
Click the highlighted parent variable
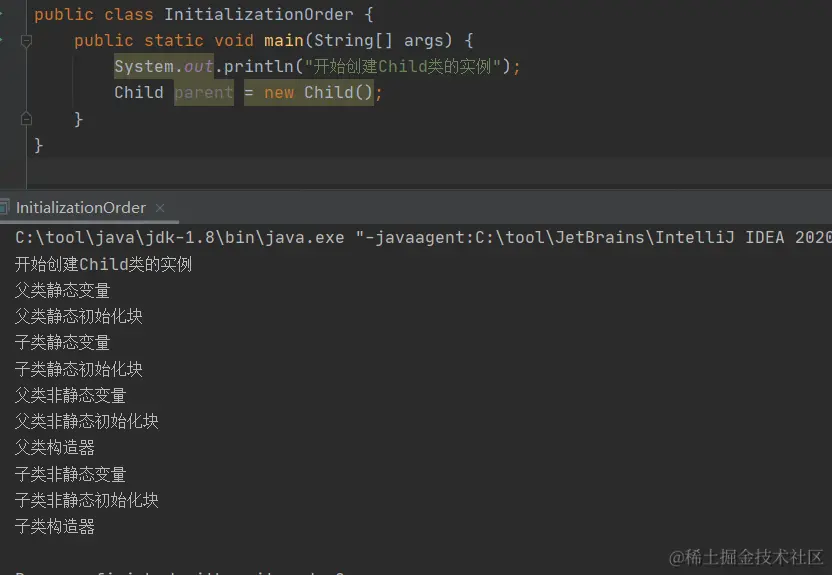[204, 92]
